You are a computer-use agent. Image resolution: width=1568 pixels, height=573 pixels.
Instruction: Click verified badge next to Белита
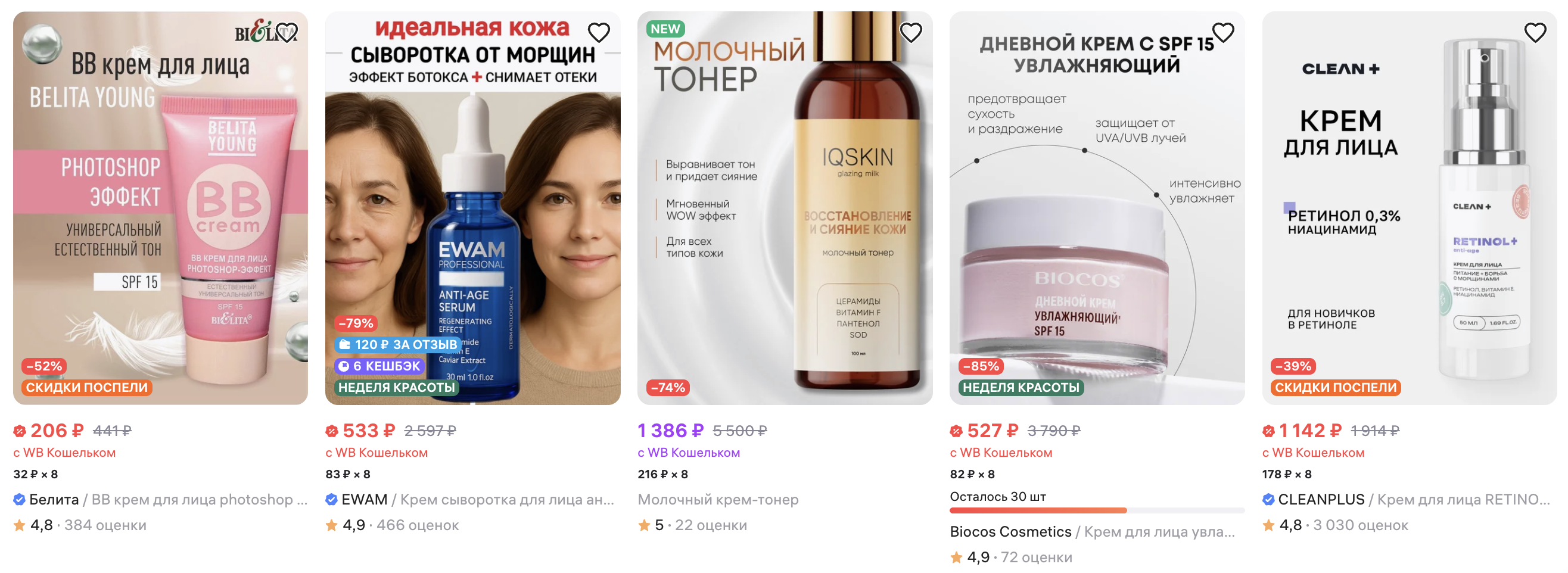click(x=20, y=499)
